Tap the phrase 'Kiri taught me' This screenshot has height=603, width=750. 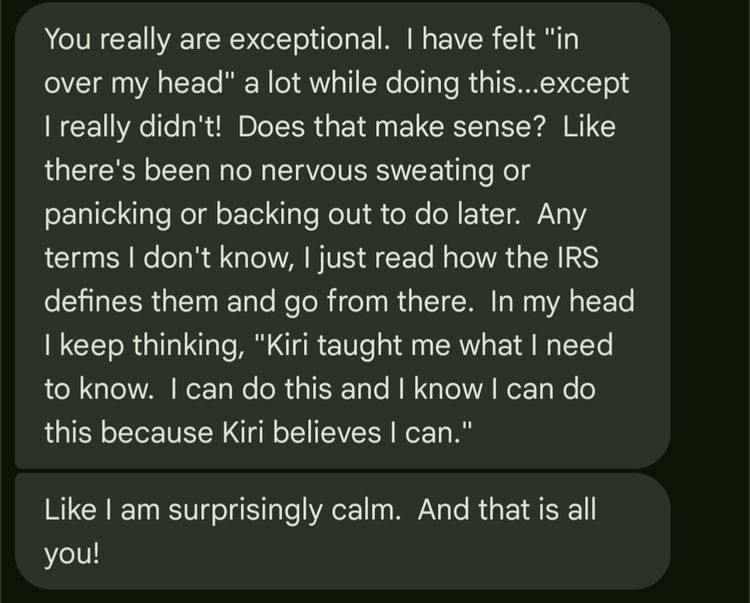pyautogui.click(x=358, y=345)
